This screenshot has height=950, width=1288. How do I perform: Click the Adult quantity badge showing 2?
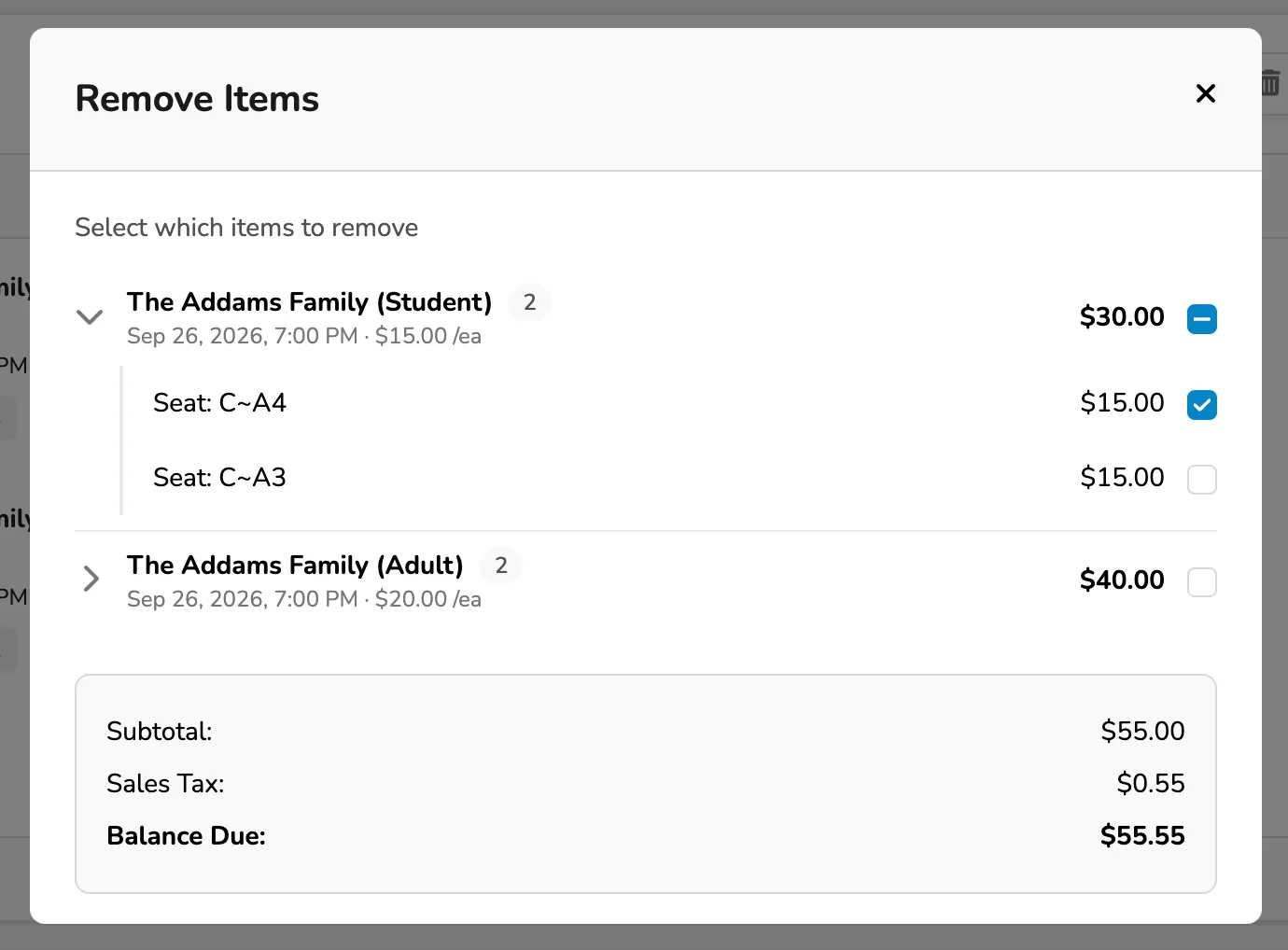point(501,566)
